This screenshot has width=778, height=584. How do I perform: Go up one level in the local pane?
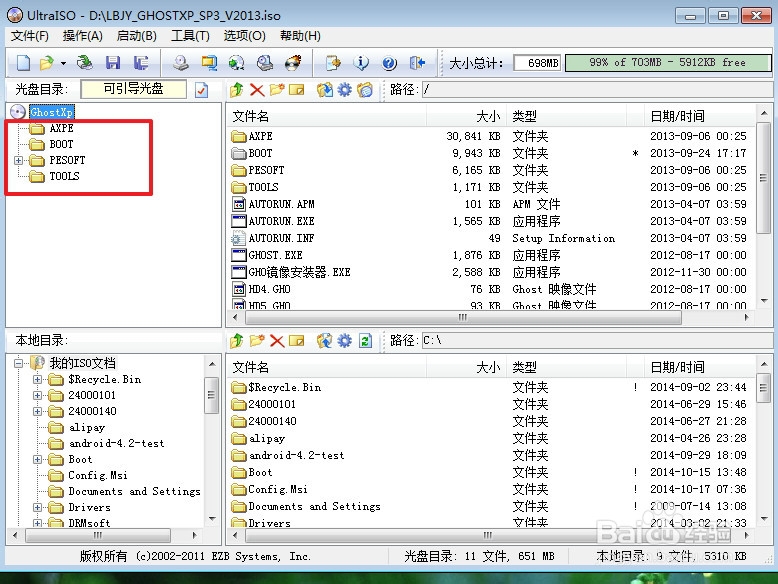click(x=237, y=341)
